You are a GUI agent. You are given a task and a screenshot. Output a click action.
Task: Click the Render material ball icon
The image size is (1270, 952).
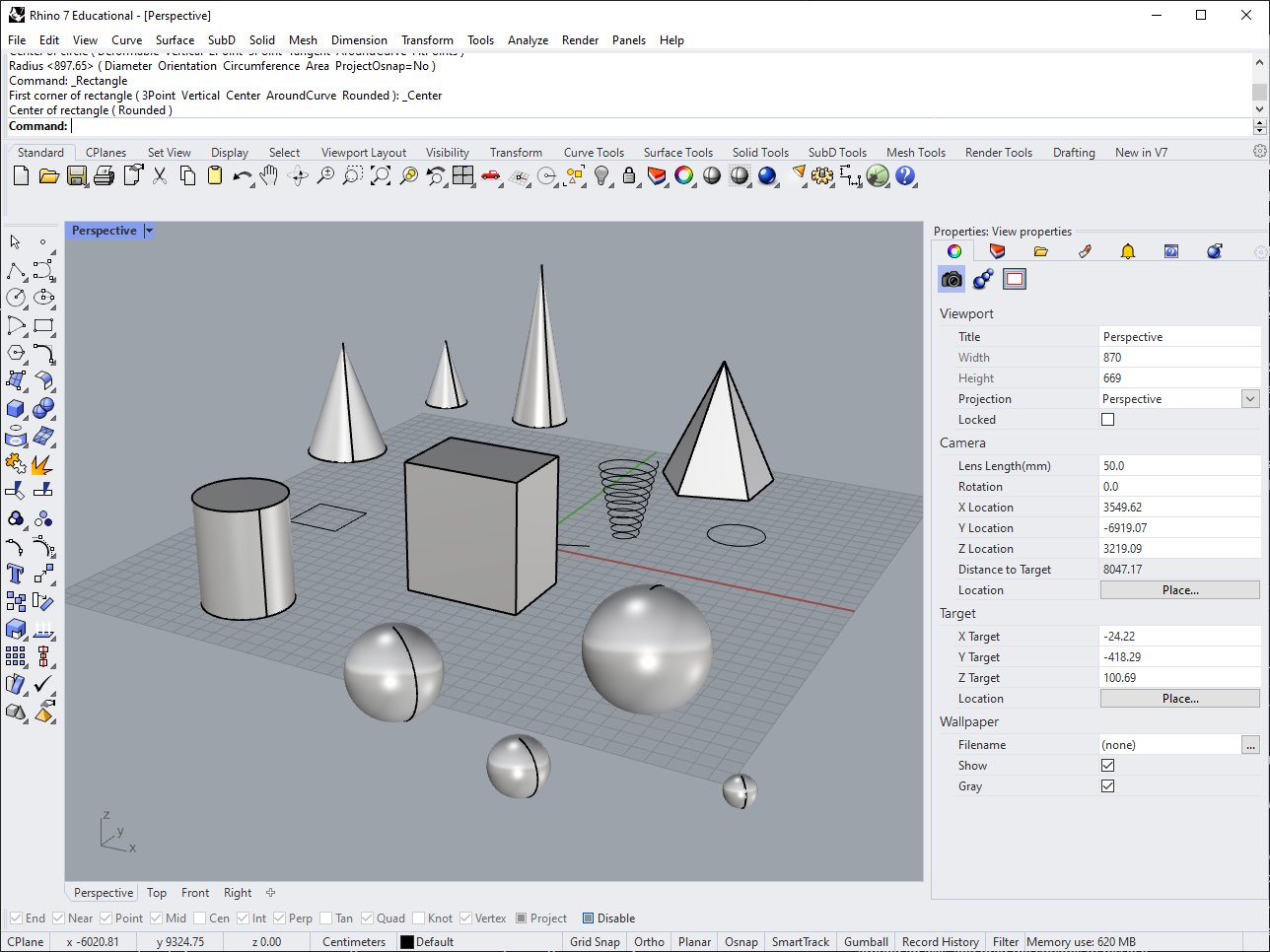tap(767, 176)
